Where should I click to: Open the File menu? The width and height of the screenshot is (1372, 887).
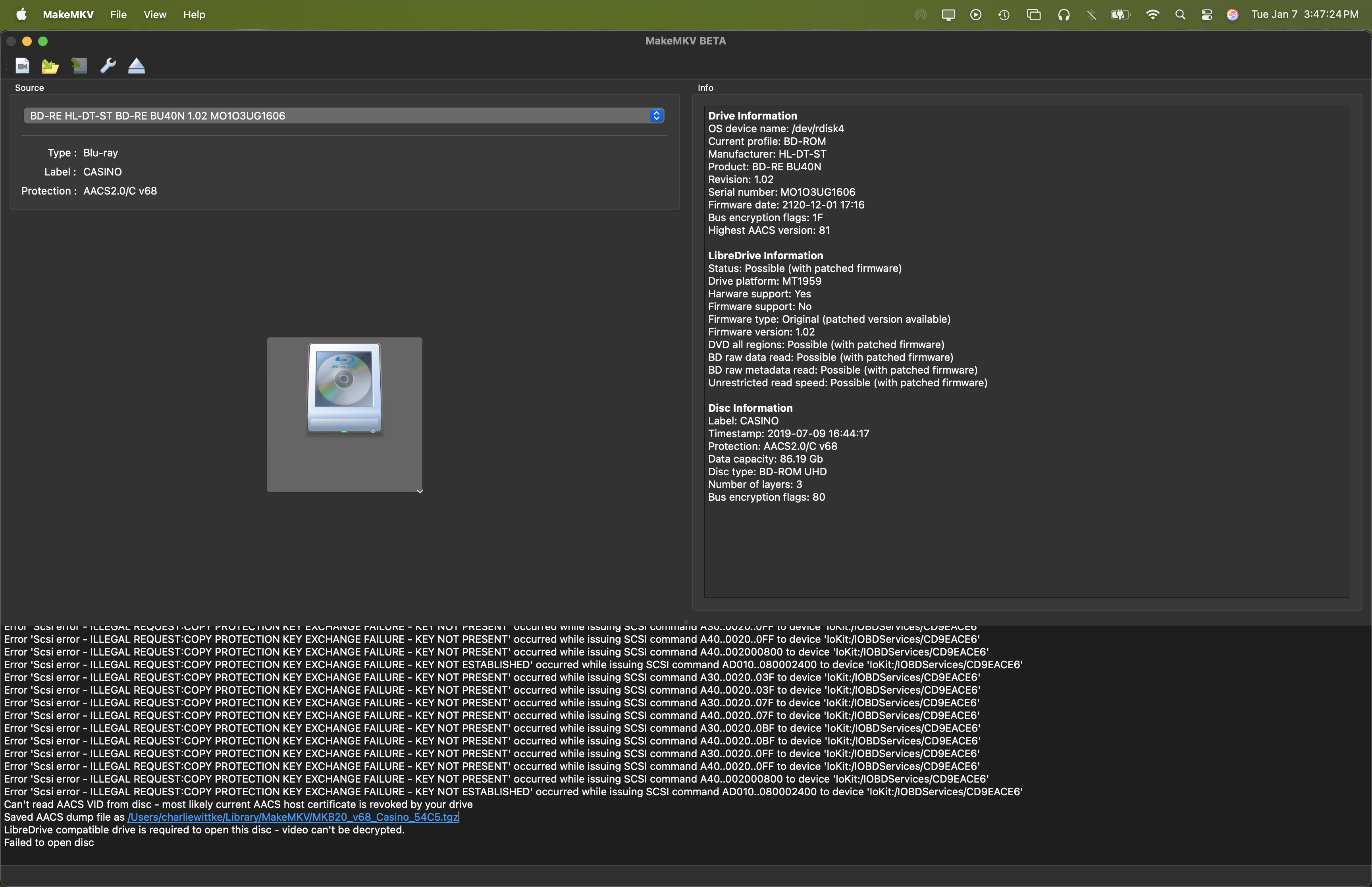119,14
